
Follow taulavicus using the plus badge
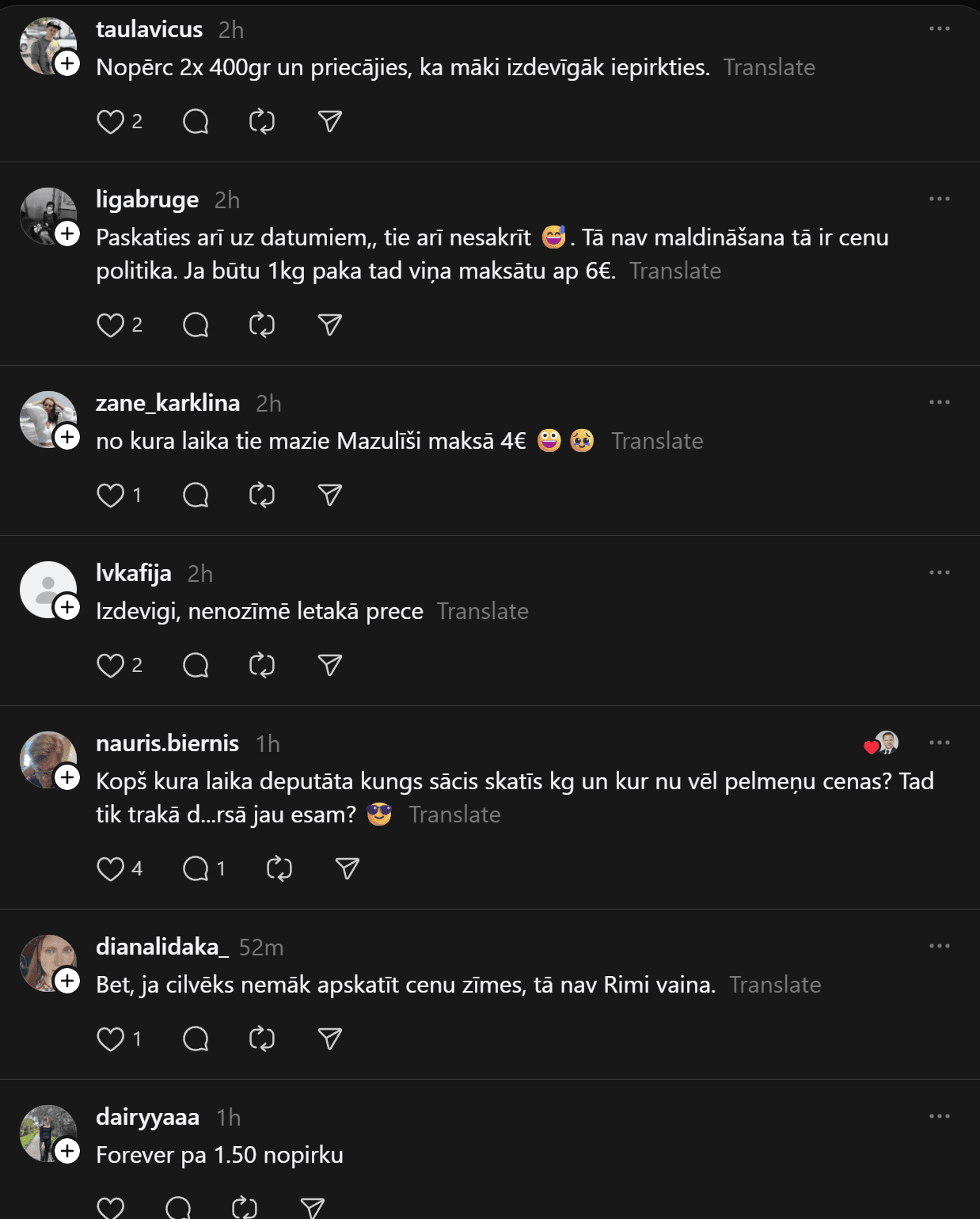[67, 64]
